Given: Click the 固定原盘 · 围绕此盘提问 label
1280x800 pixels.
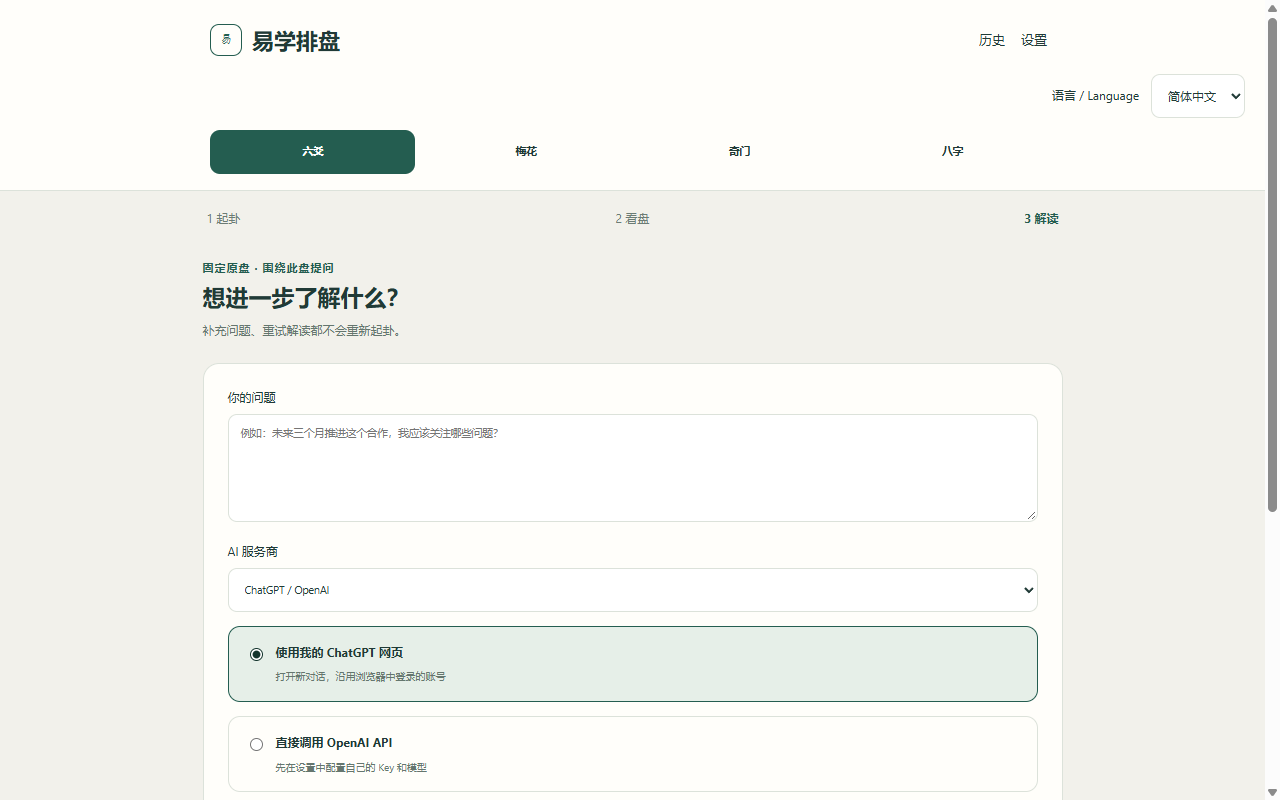Looking at the screenshot, I should [x=268, y=268].
